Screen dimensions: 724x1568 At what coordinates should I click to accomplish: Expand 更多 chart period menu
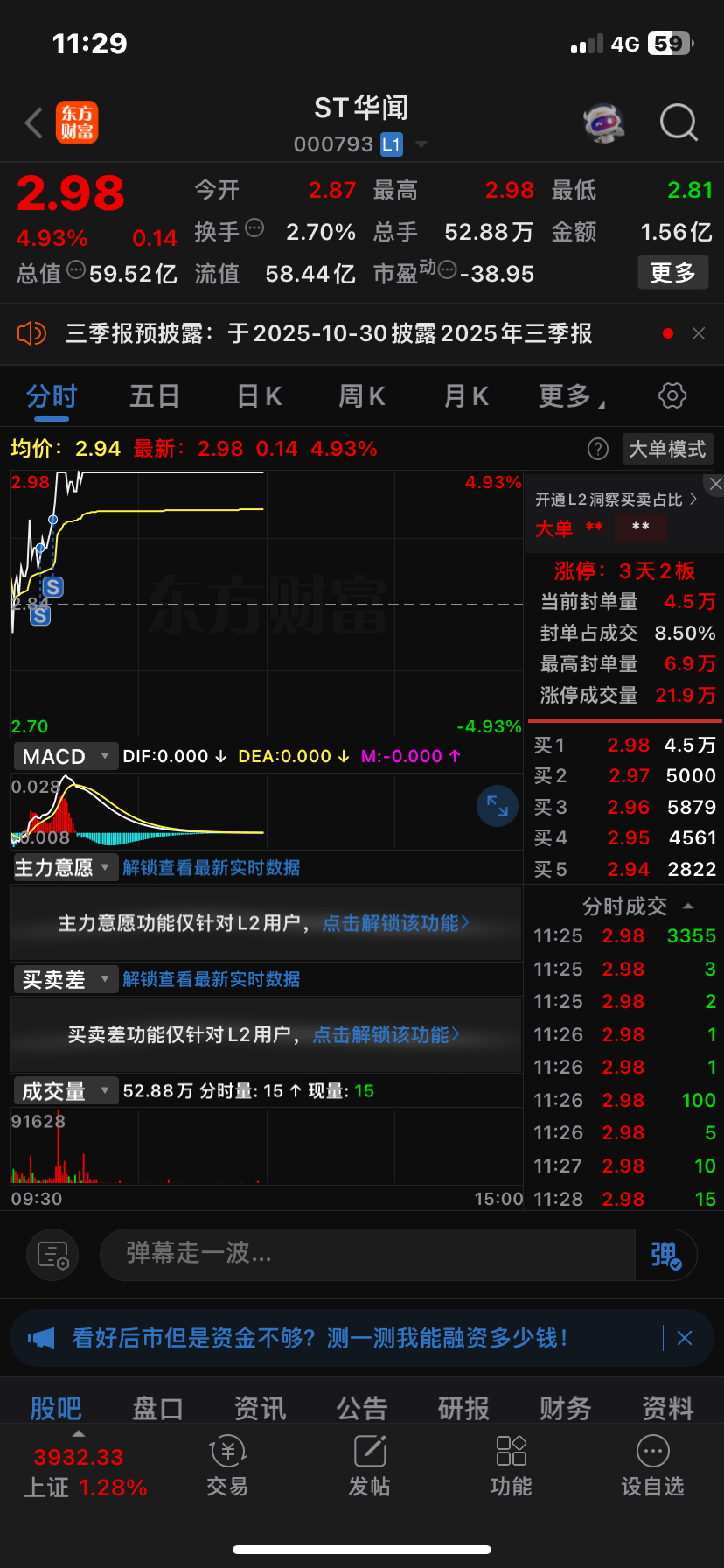[572, 396]
